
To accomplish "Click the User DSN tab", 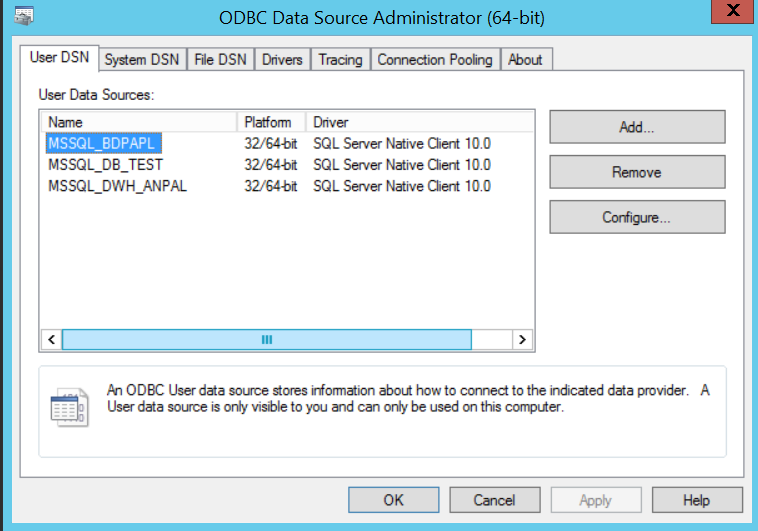I will pyautogui.click(x=59, y=58).
